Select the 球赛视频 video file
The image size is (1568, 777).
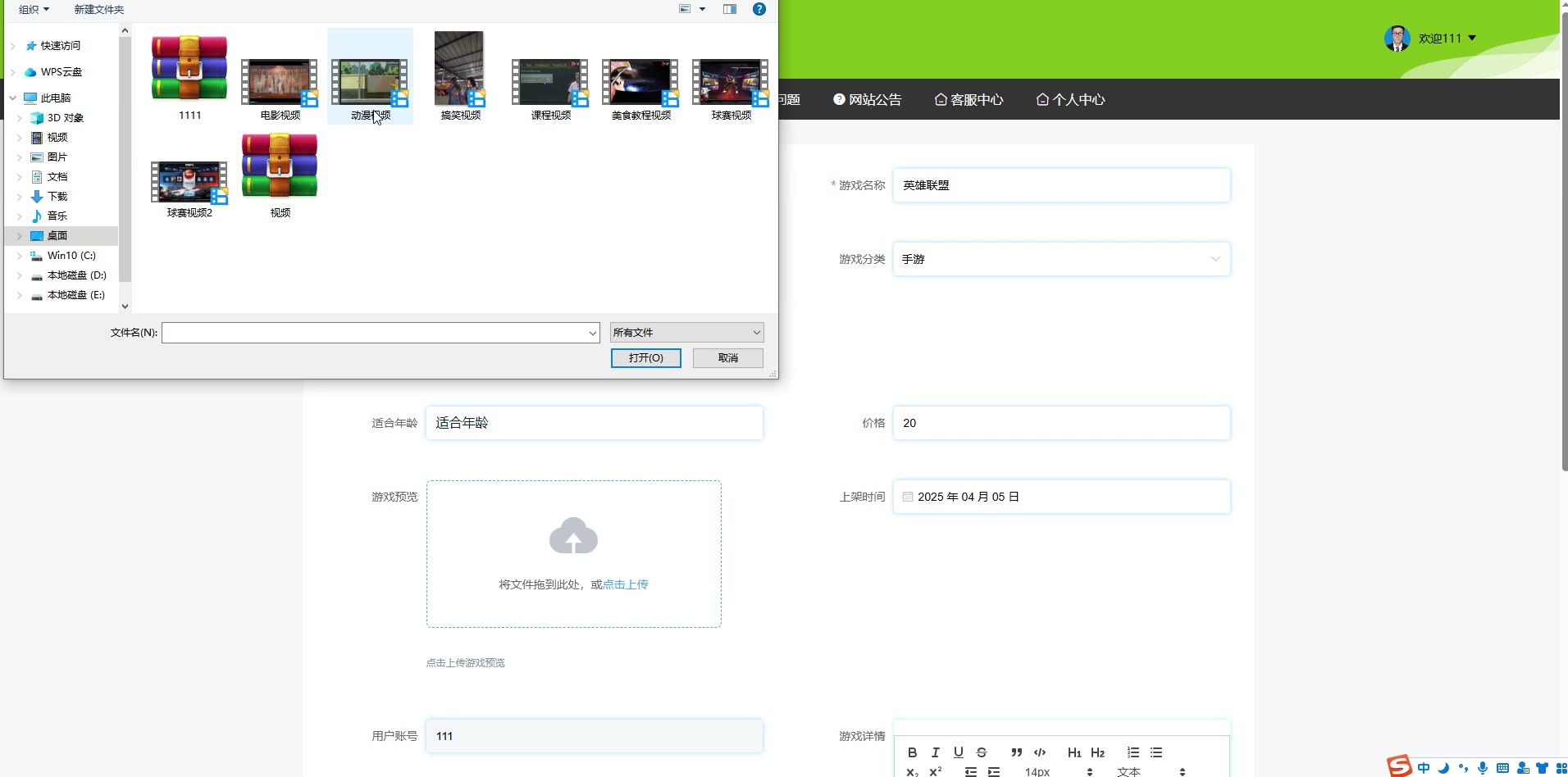pos(731,89)
